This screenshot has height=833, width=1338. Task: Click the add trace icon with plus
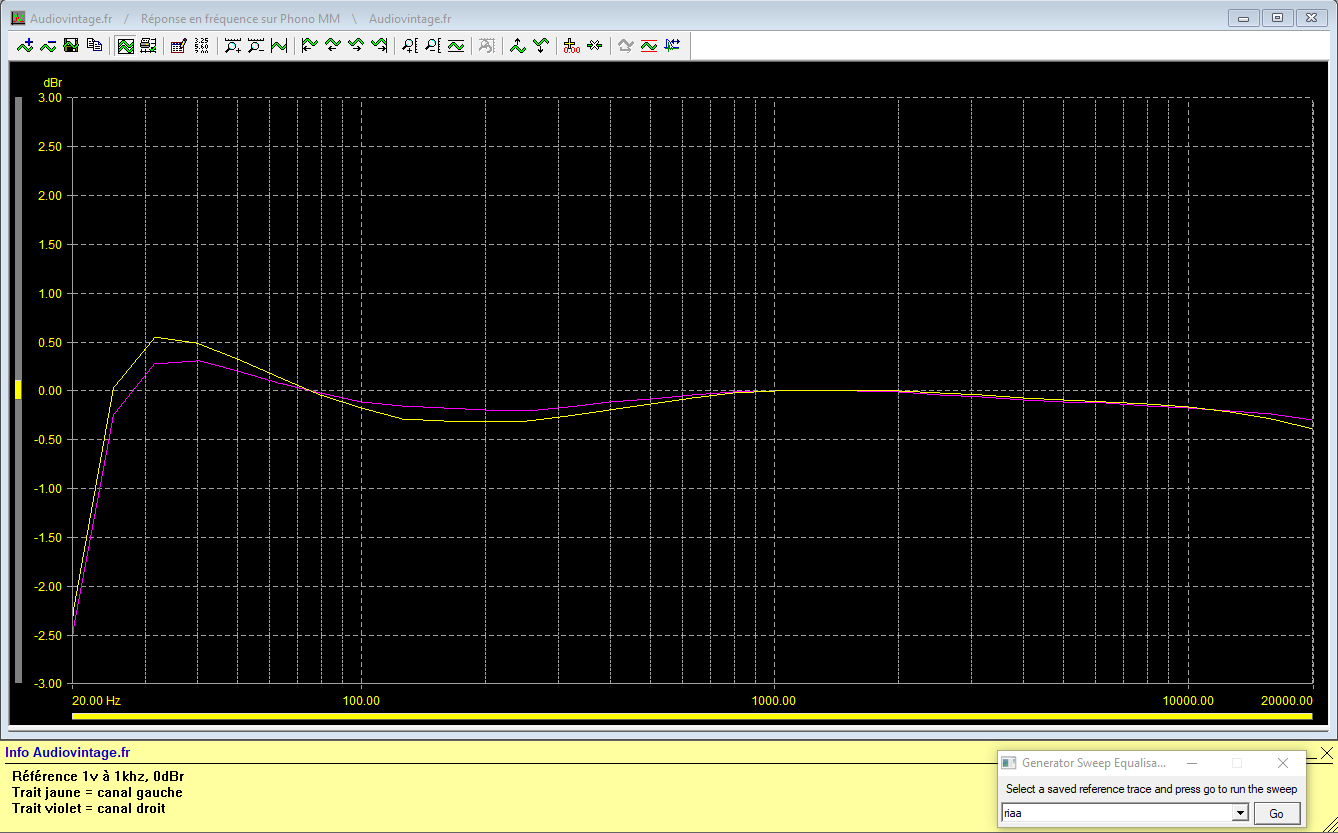[x=25, y=45]
